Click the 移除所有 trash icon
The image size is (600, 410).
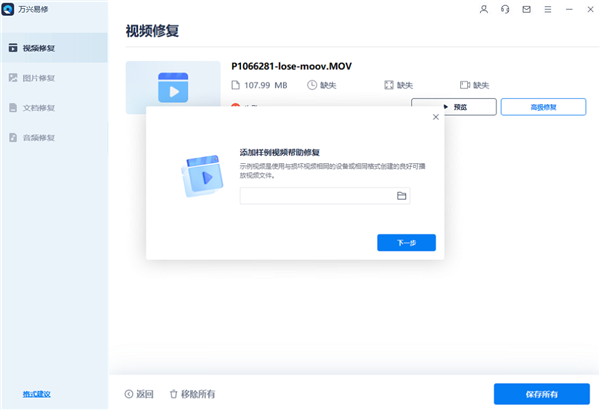coord(174,394)
